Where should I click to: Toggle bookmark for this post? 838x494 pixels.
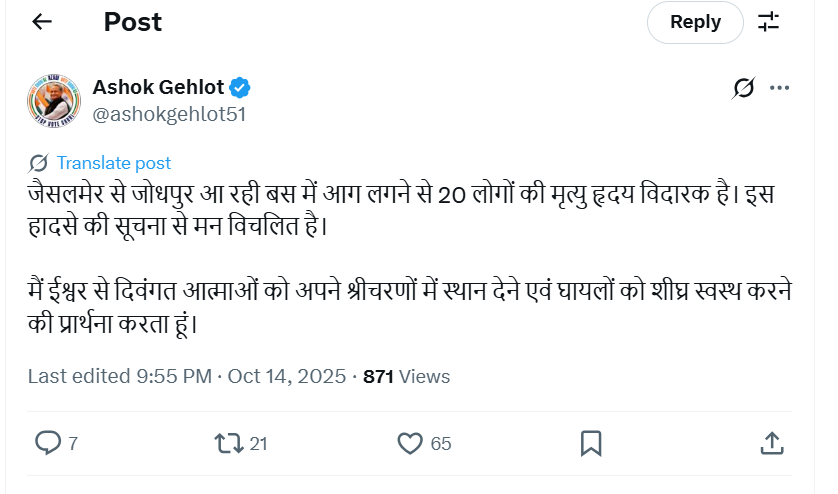(591, 442)
